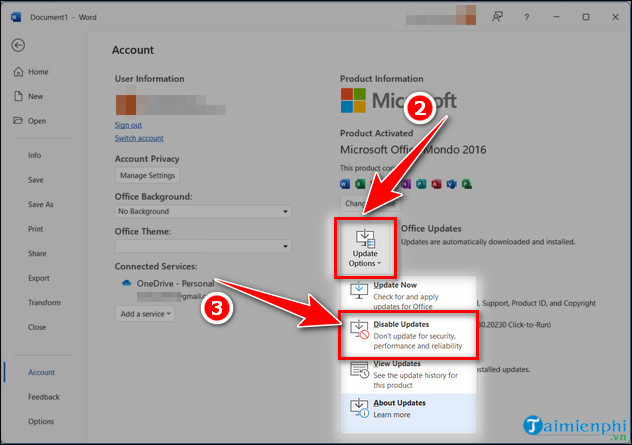This screenshot has height=445, width=632.
Task: Select Open in the sidebar
Action: click(x=29, y=121)
